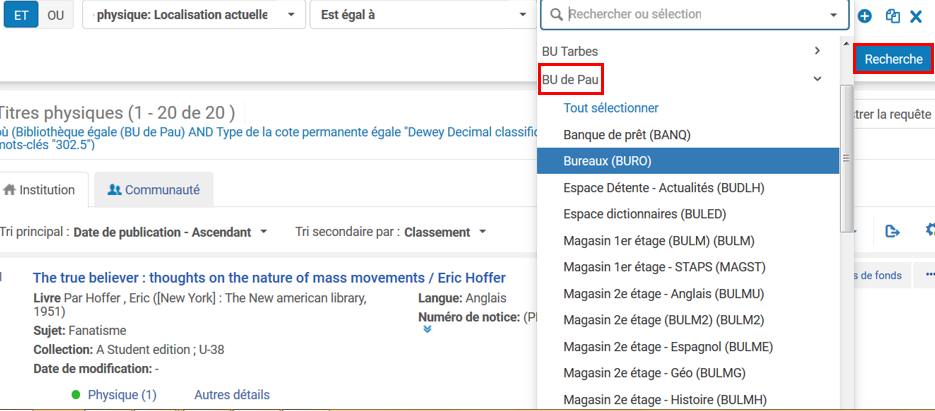Collapse the BU de Pau group

[817, 78]
